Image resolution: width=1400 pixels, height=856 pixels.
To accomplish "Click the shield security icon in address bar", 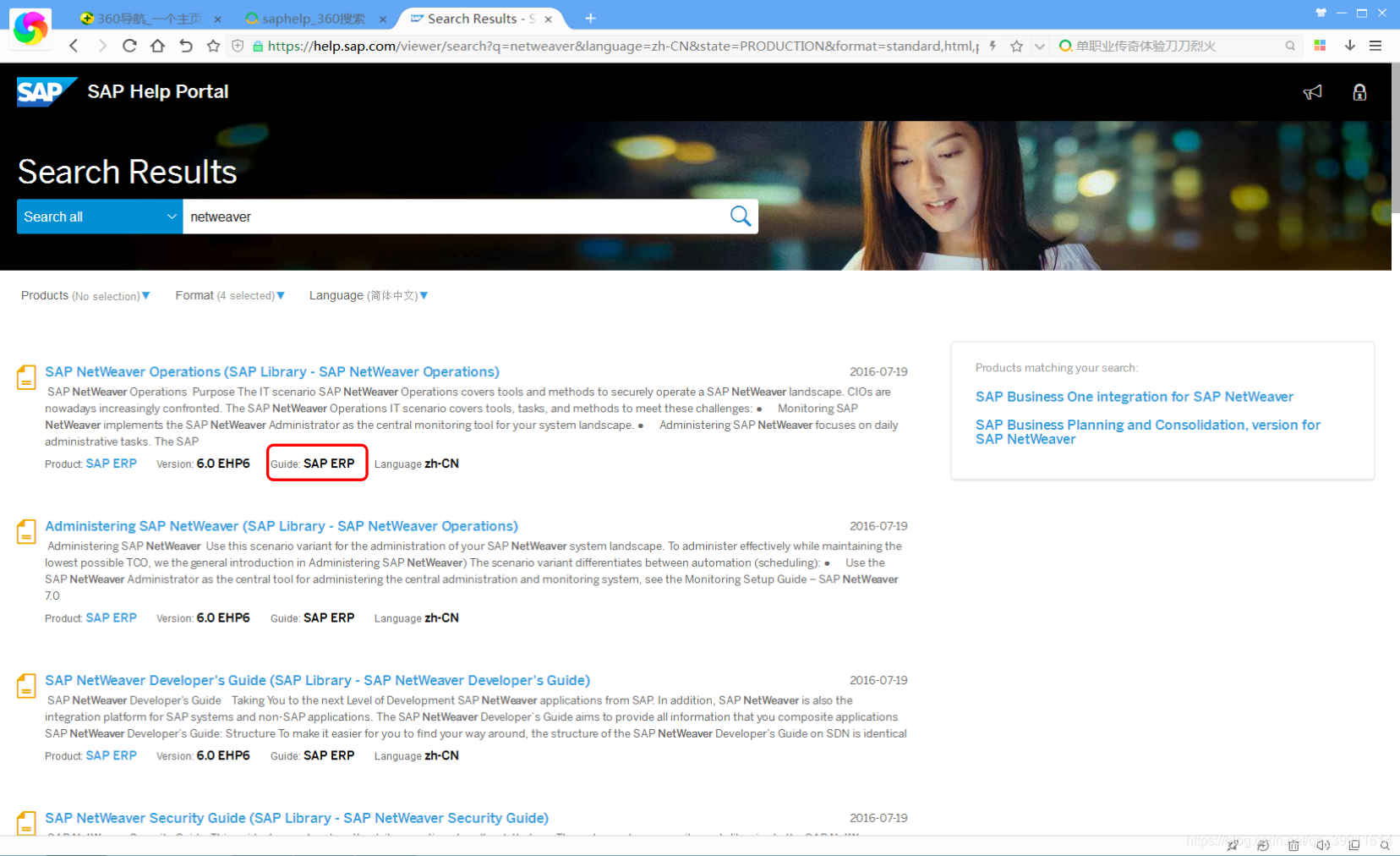I will (238, 46).
